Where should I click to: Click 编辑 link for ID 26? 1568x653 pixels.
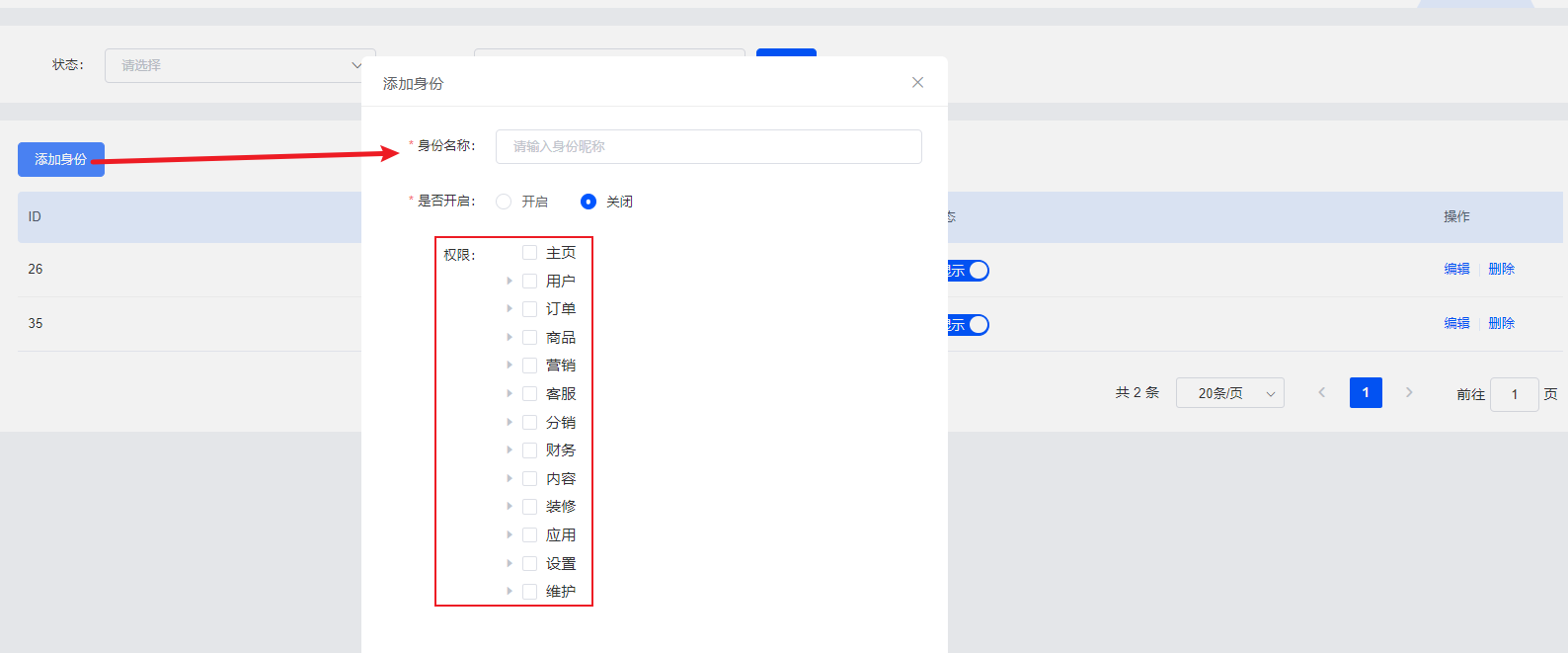point(1456,269)
